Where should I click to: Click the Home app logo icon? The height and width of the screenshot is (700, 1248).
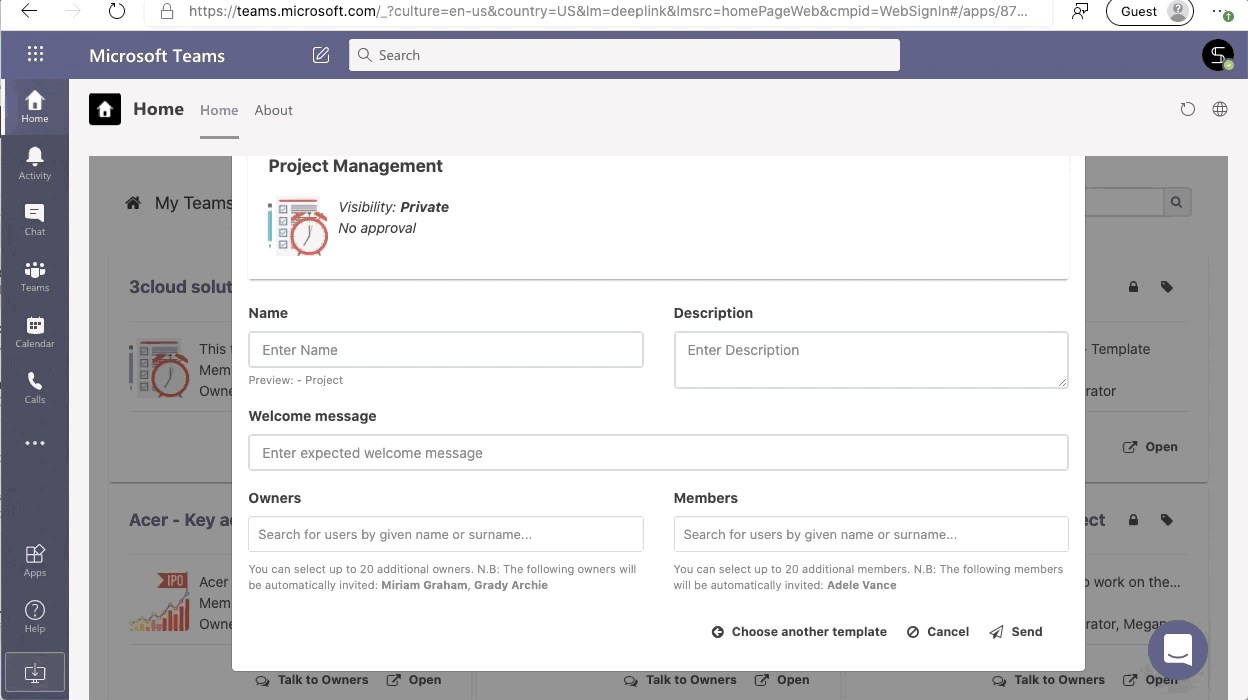coord(105,109)
